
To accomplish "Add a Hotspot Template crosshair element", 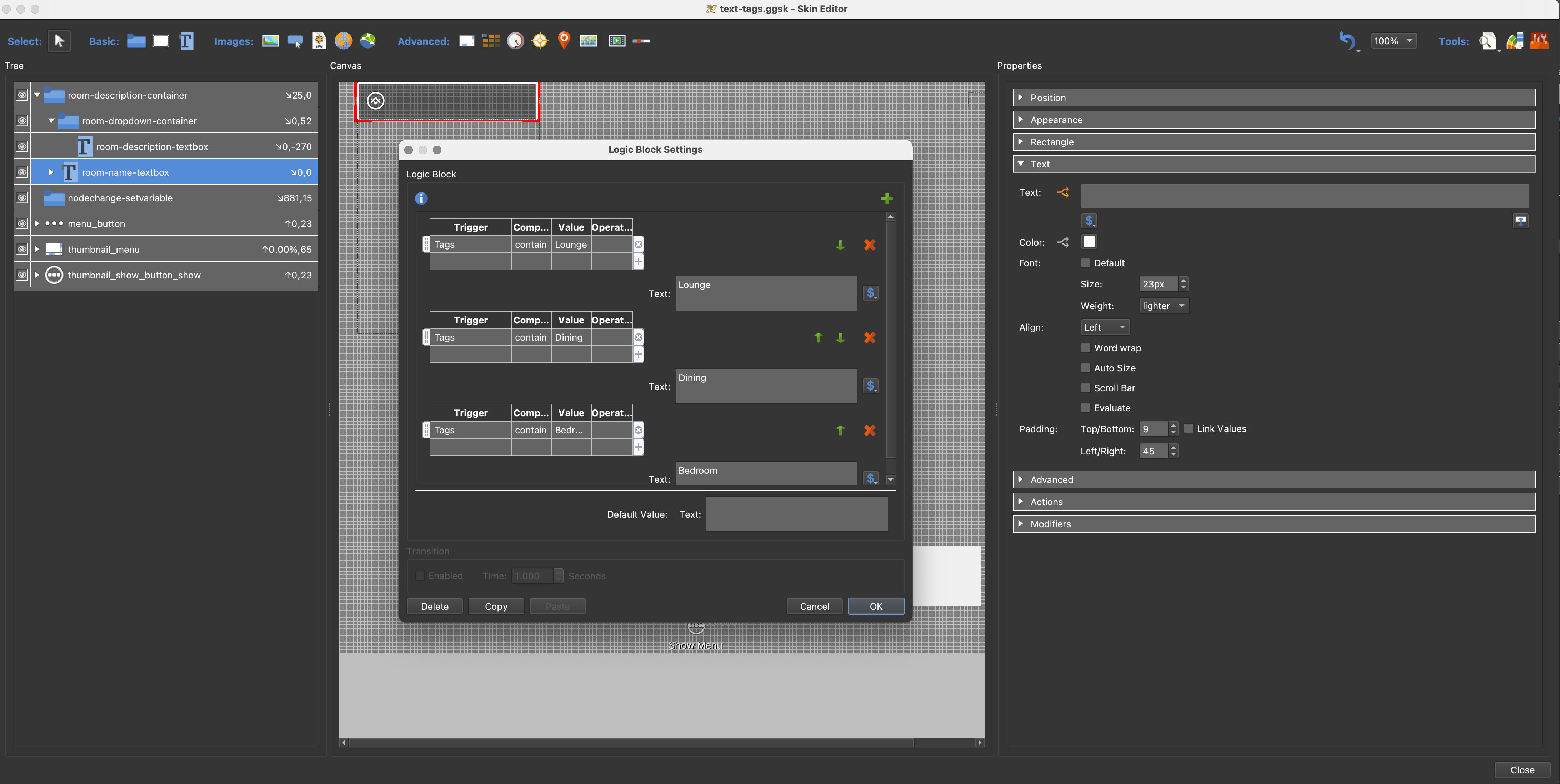I will 540,41.
